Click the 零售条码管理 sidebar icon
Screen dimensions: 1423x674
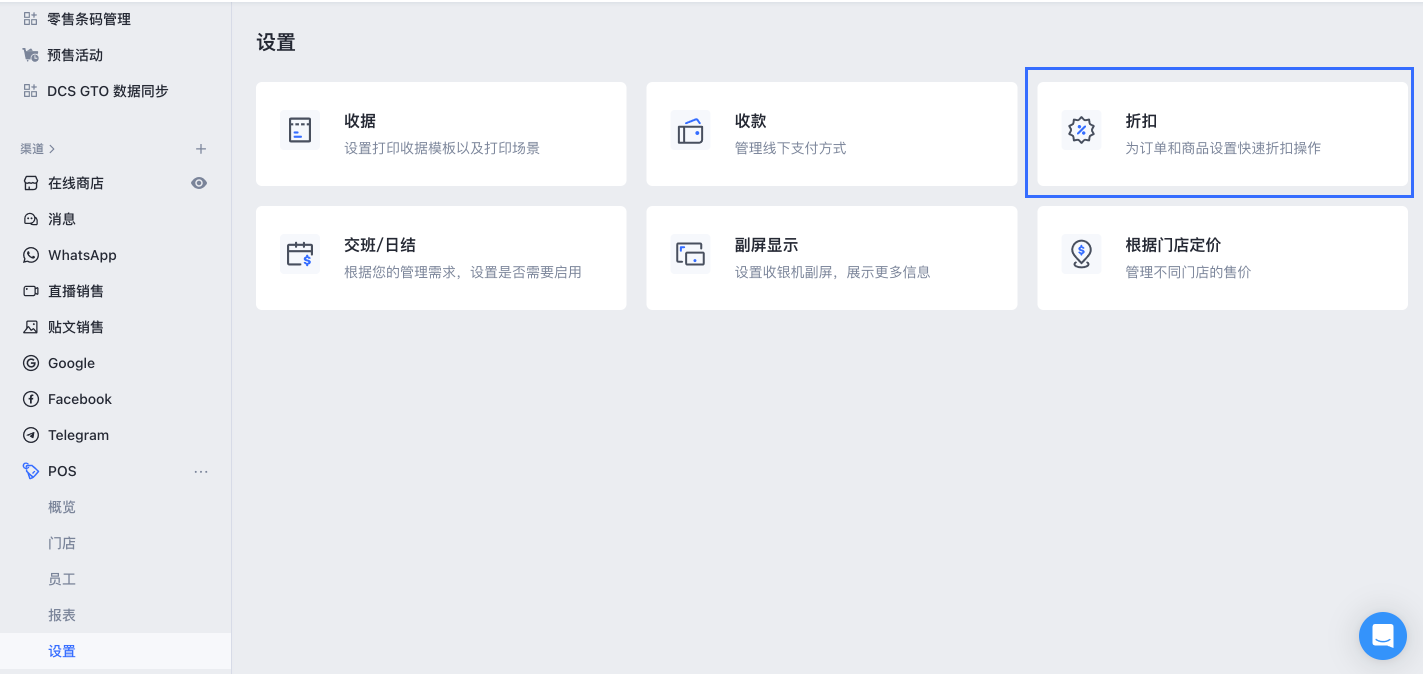coord(30,19)
